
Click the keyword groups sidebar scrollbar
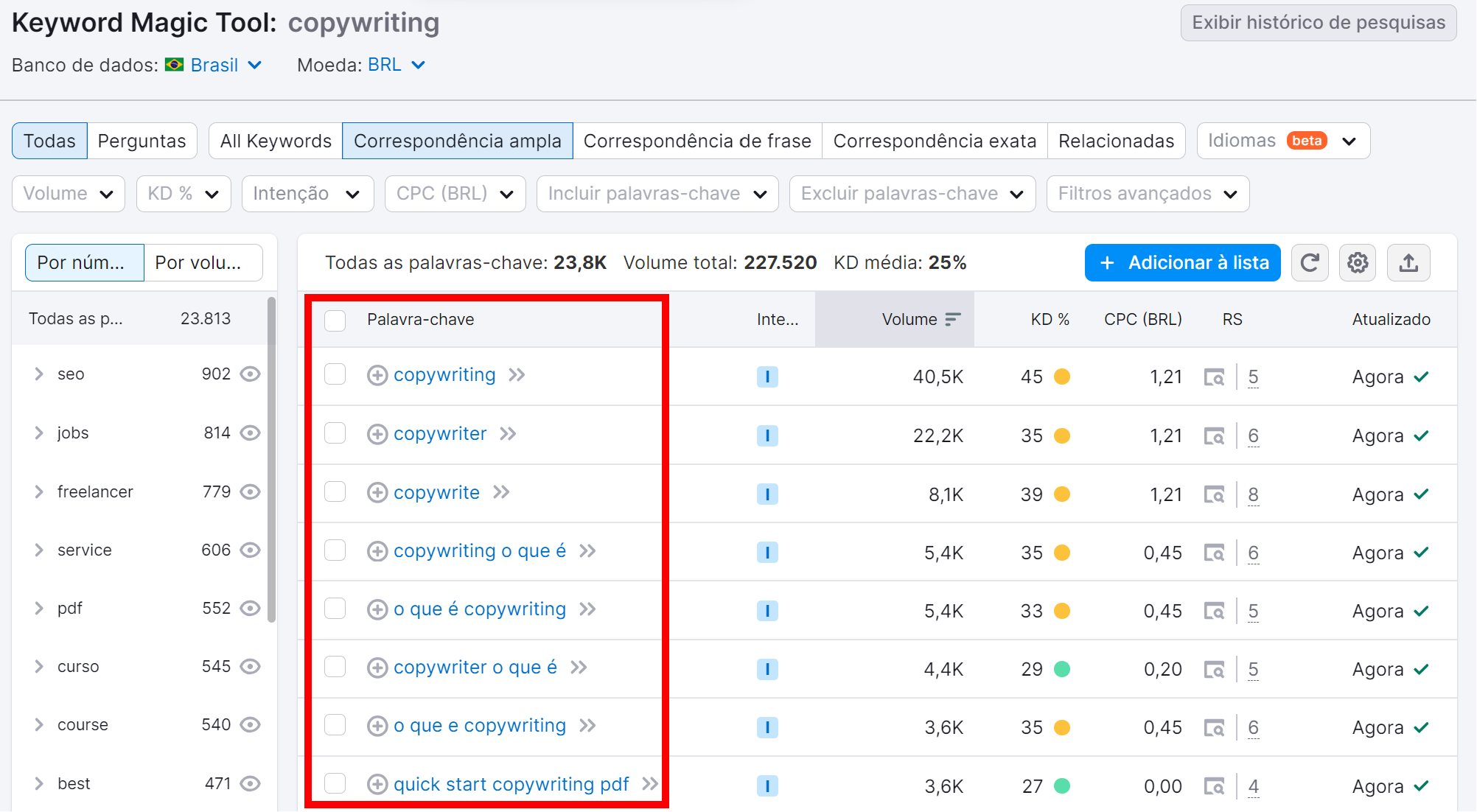(x=271, y=461)
